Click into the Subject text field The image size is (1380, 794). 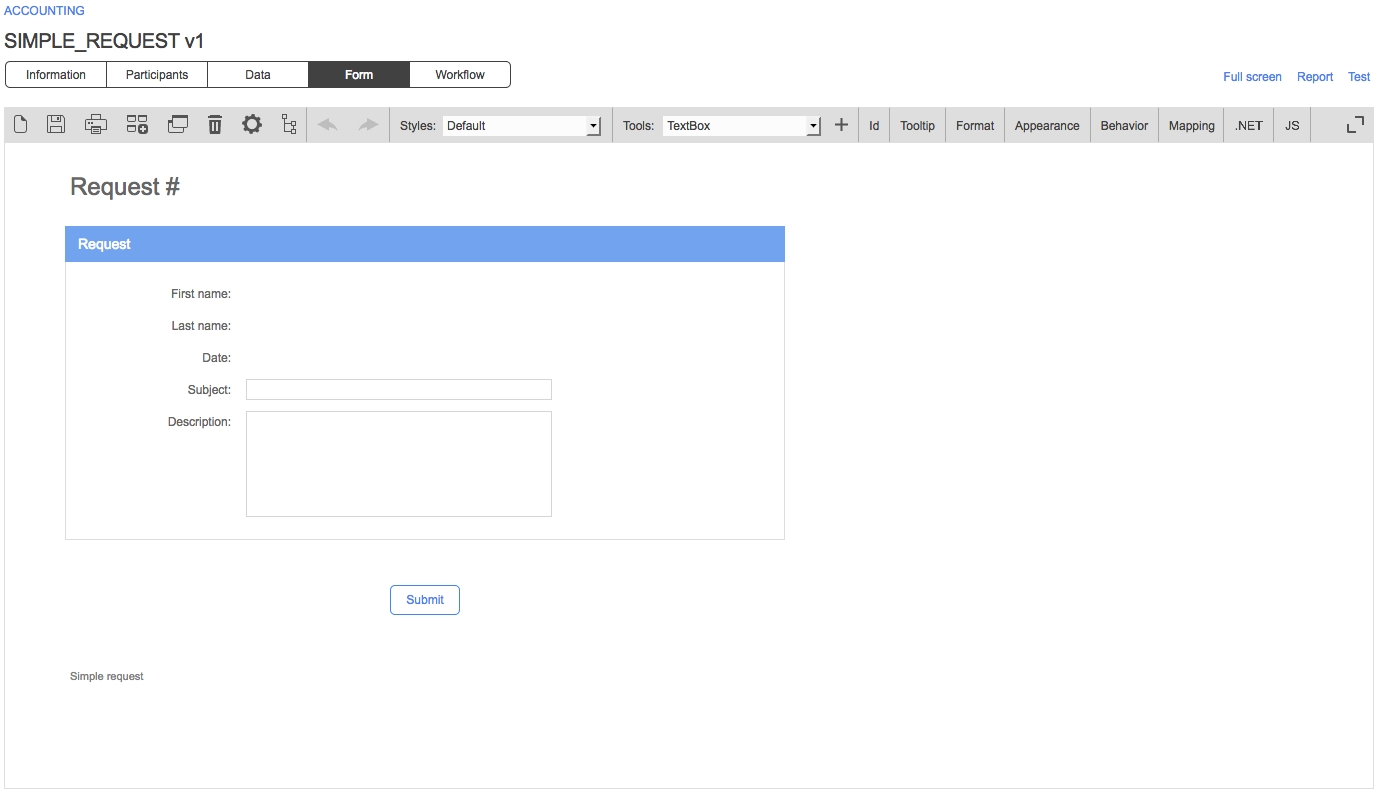pyautogui.click(x=399, y=390)
